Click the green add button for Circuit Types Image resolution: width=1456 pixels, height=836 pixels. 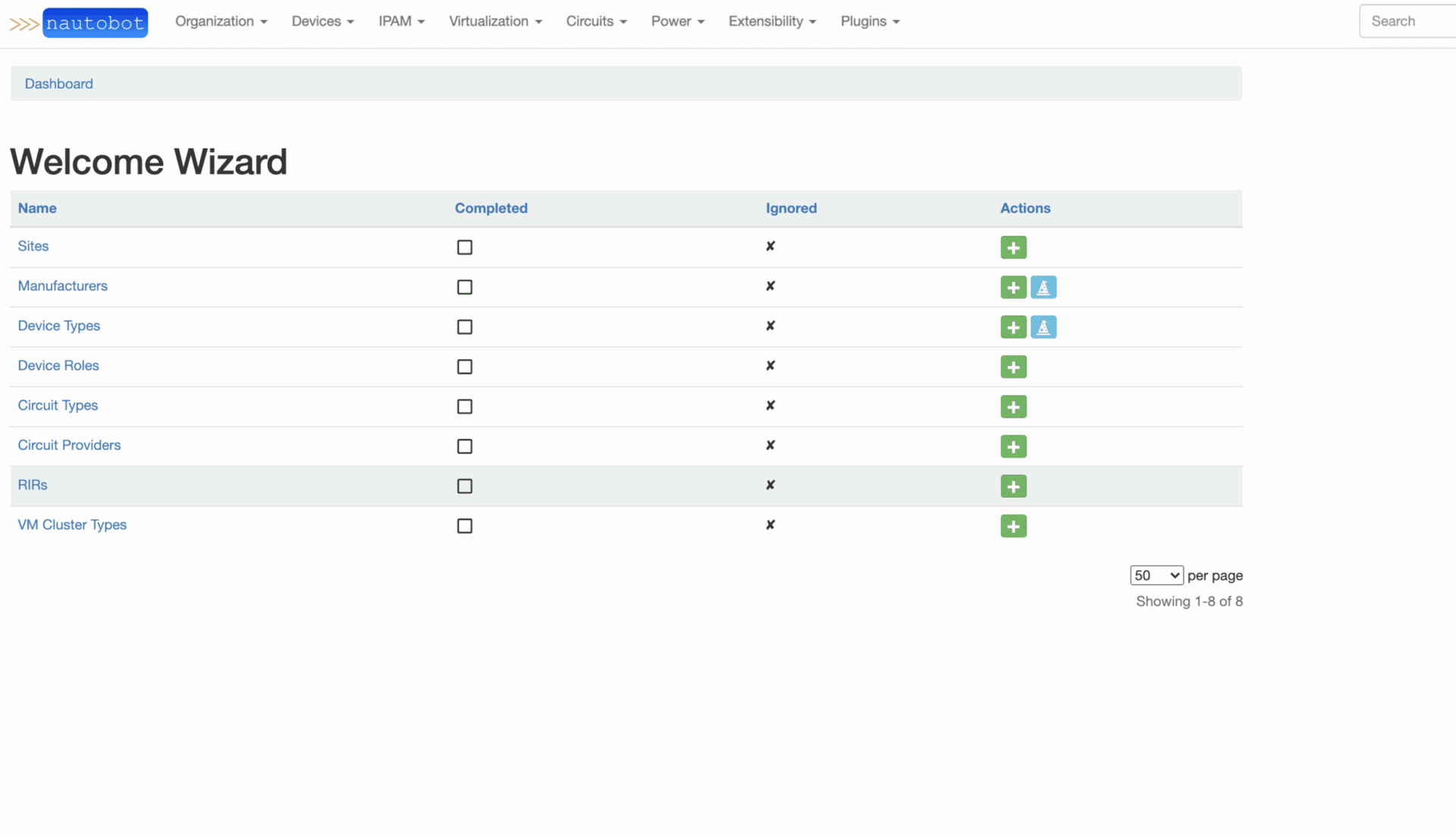[1013, 407]
